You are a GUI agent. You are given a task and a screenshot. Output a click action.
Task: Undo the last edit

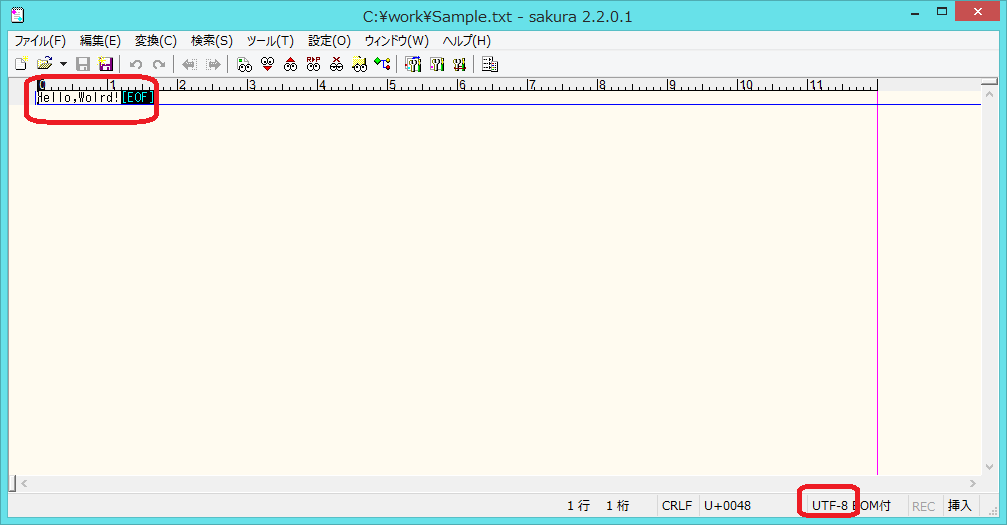tap(136, 64)
